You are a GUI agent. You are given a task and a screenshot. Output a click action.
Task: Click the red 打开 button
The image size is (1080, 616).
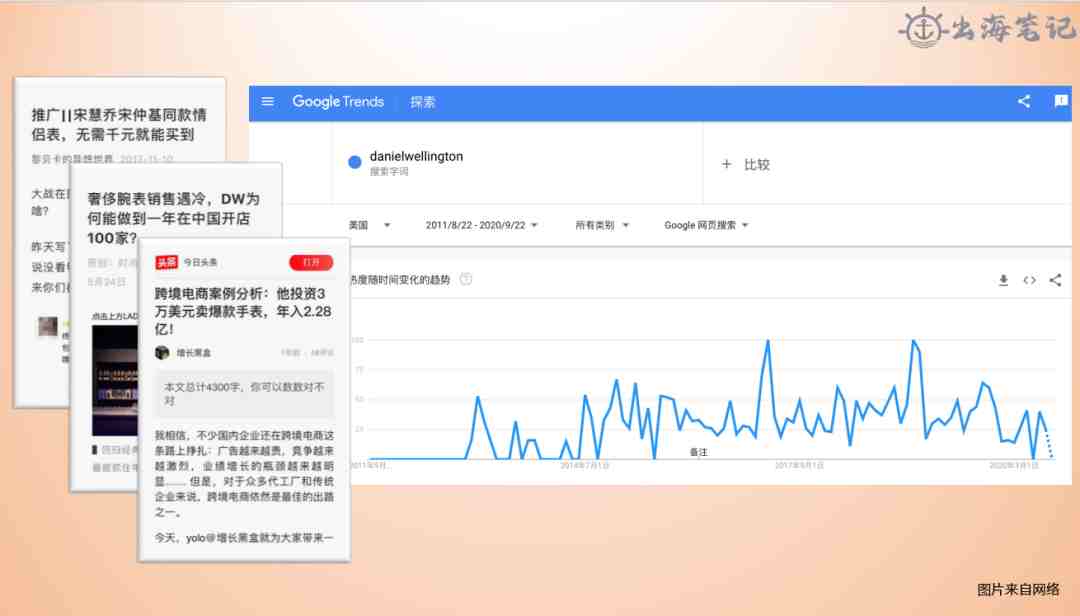click(x=311, y=262)
